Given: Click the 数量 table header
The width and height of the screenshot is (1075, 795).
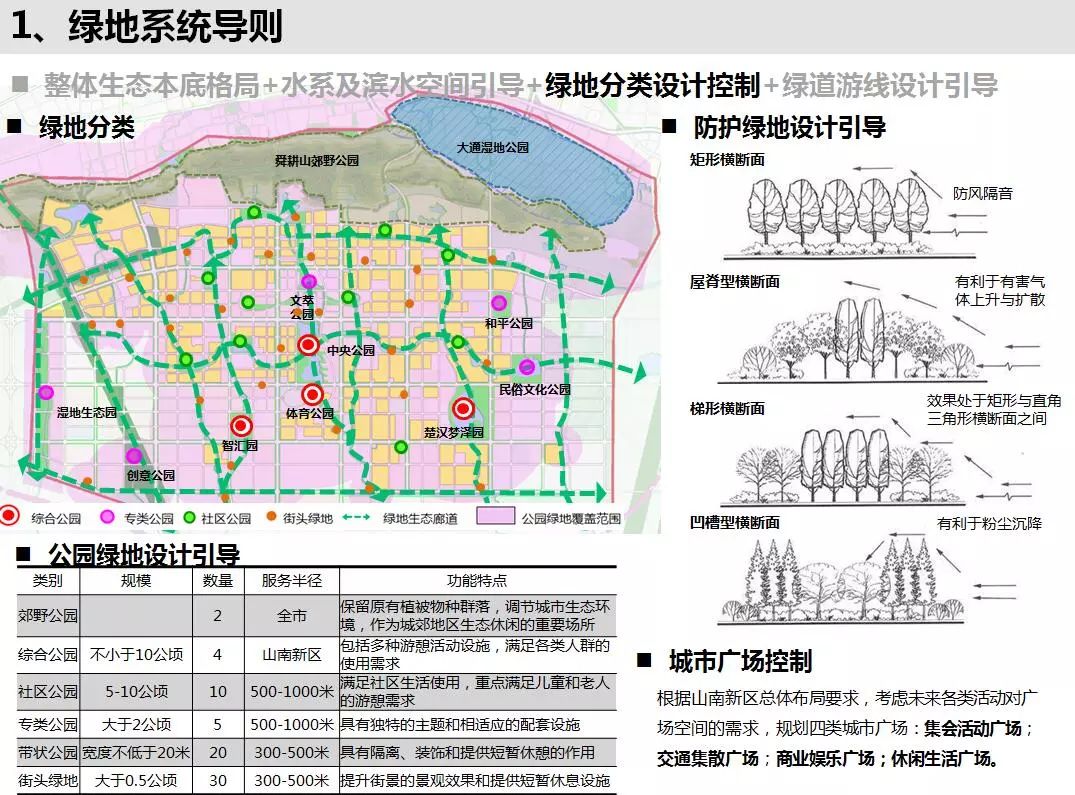Looking at the screenshot, I should click(x=218, y=580).
